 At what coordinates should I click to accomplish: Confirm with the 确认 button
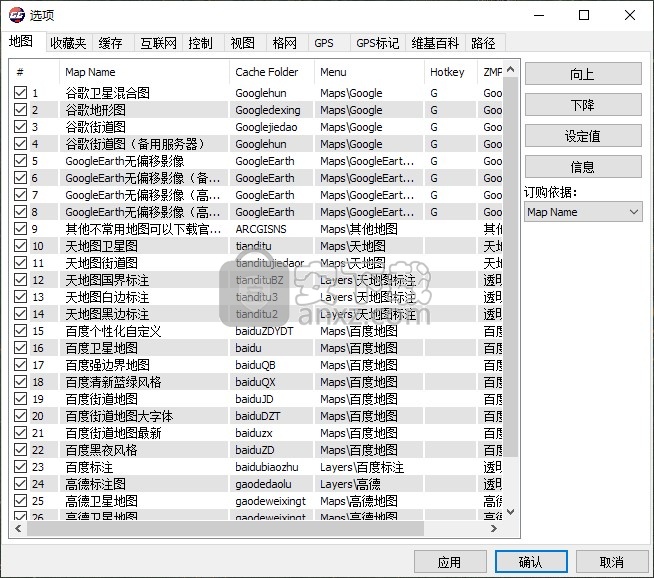pos(531,562)
